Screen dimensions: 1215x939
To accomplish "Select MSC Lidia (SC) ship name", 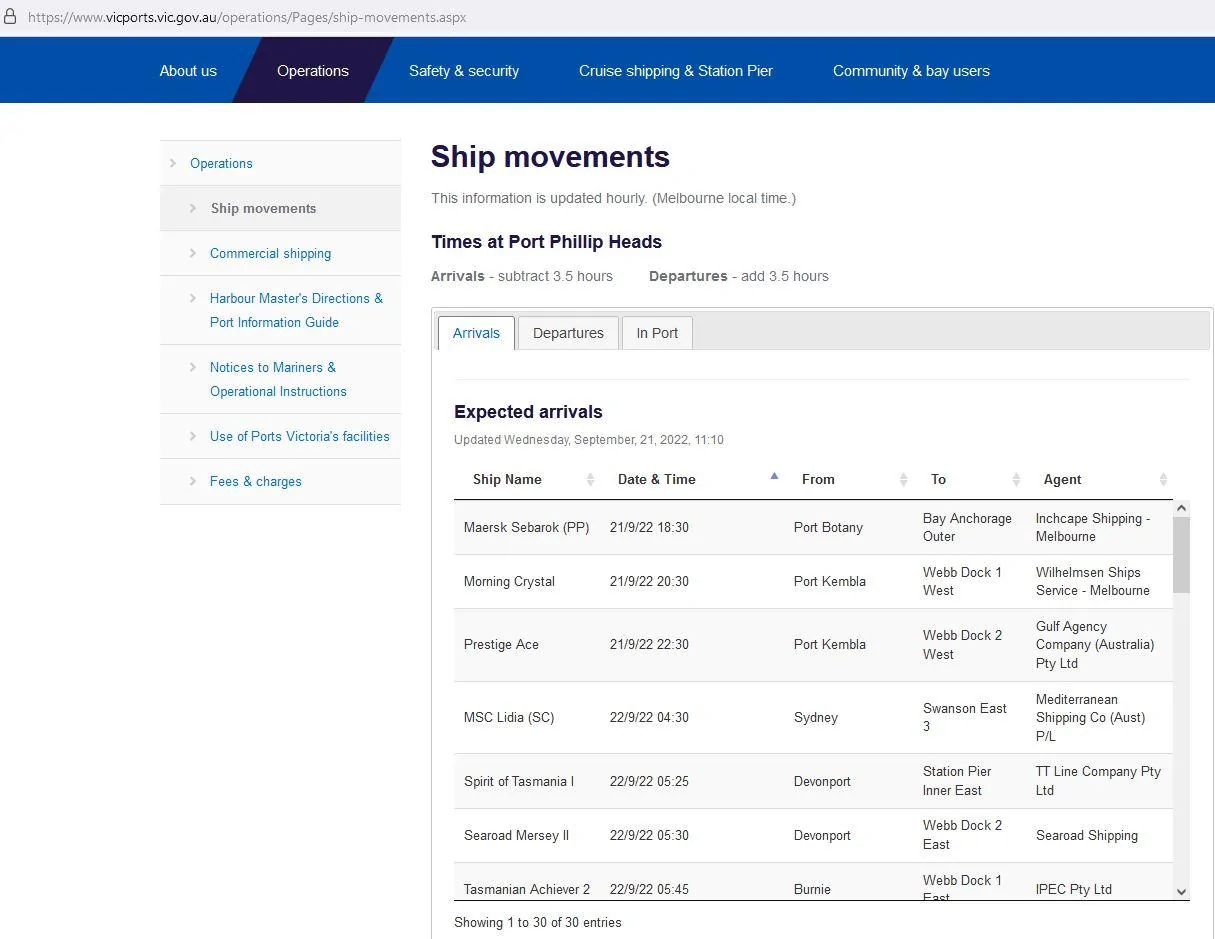I will pos(509,717).
